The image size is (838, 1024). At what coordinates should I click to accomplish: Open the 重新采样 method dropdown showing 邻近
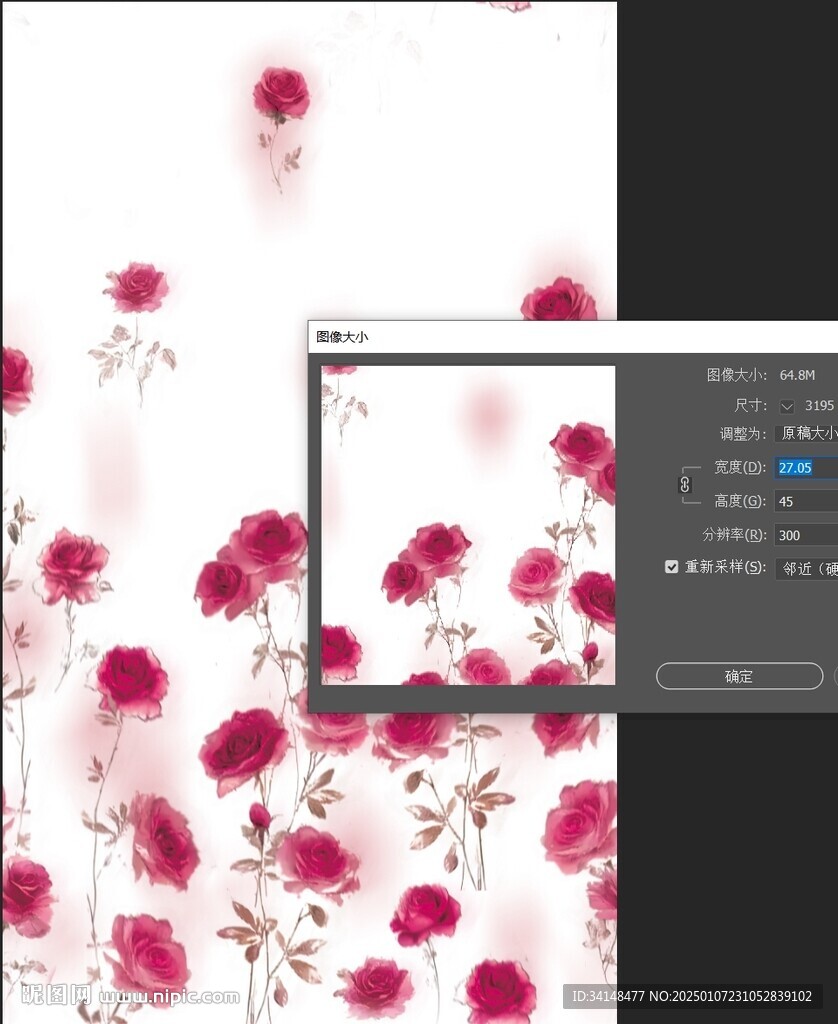808,568
